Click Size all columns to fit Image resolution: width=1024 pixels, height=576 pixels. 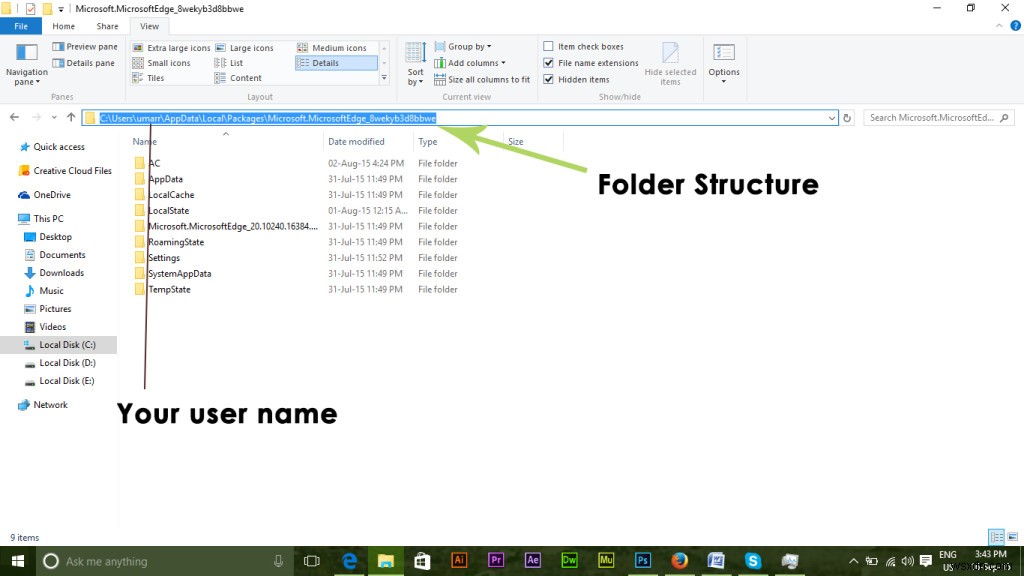[x=483, y=79]
